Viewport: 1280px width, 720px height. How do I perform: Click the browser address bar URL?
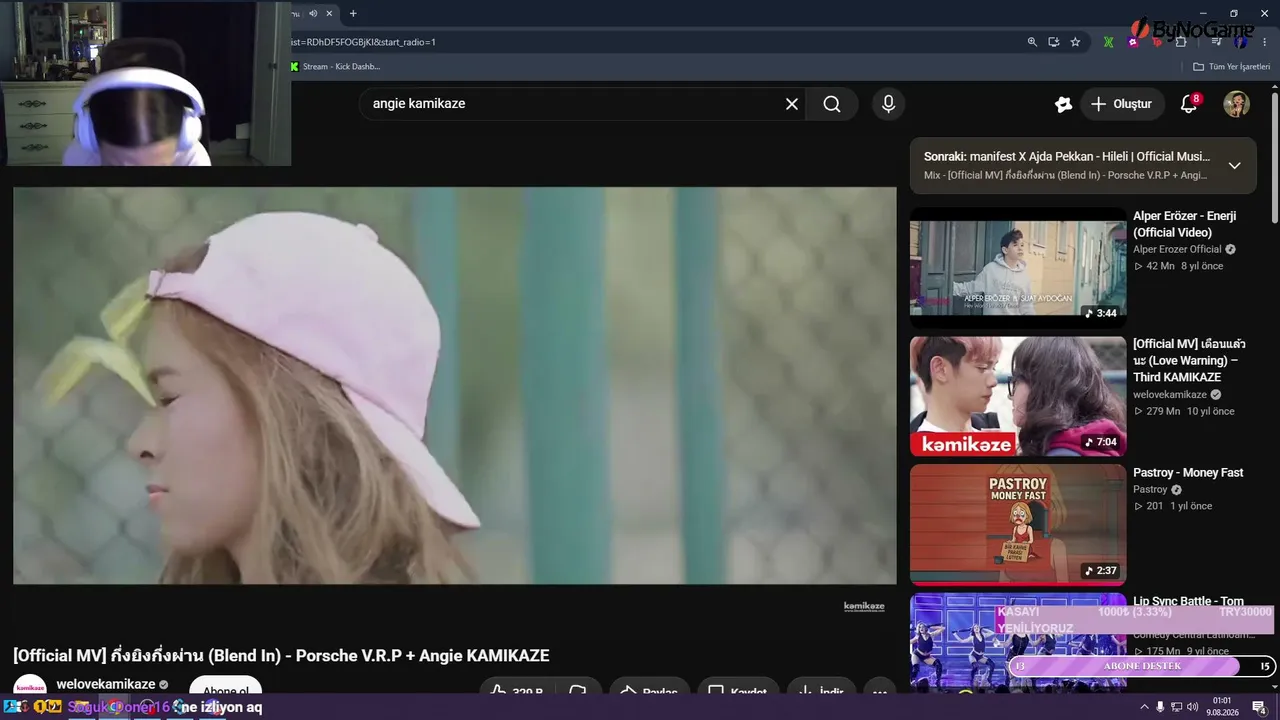pyautogui.click(x=362, y=42)
